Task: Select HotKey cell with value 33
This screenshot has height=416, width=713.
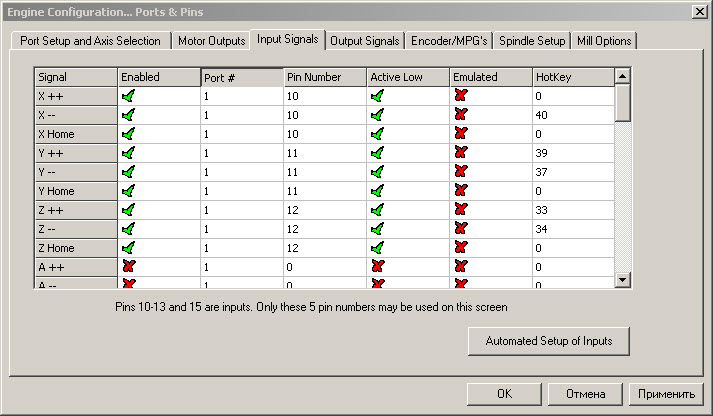Action: [573, 211]
